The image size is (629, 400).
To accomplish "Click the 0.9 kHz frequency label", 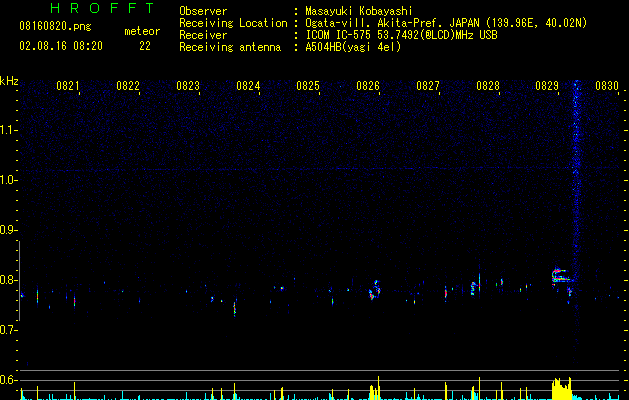I will pyautogui.click(x=8, y=230).
